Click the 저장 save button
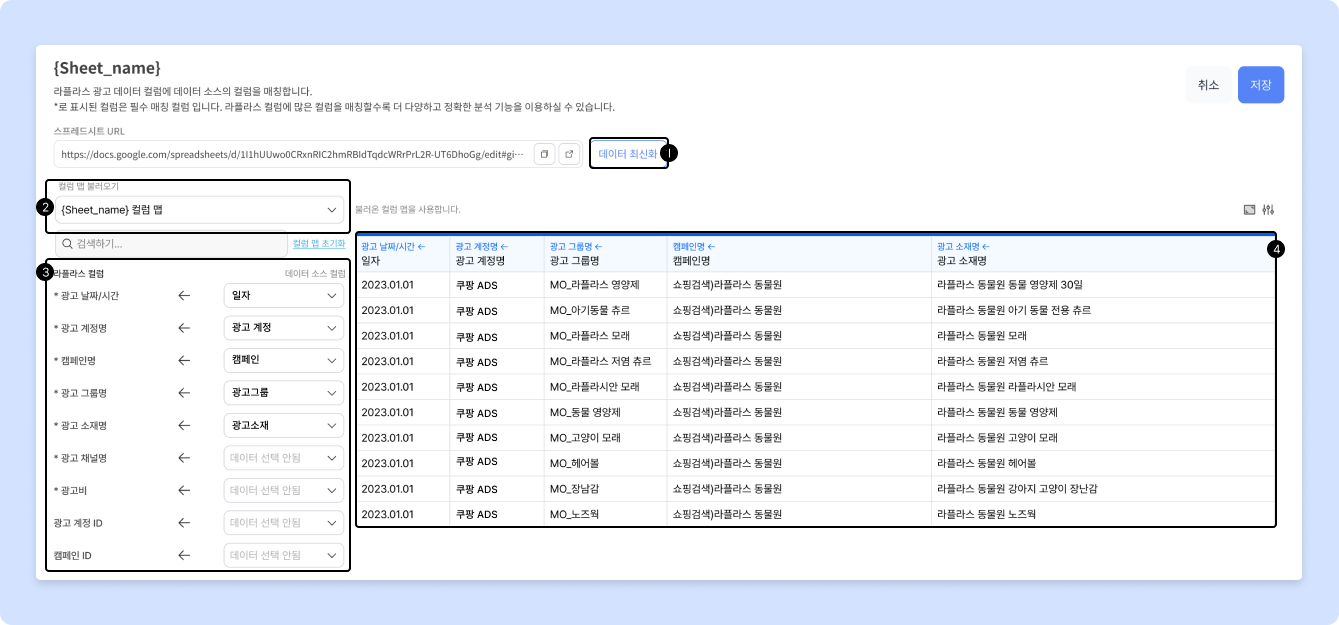 click(1260, 85)
